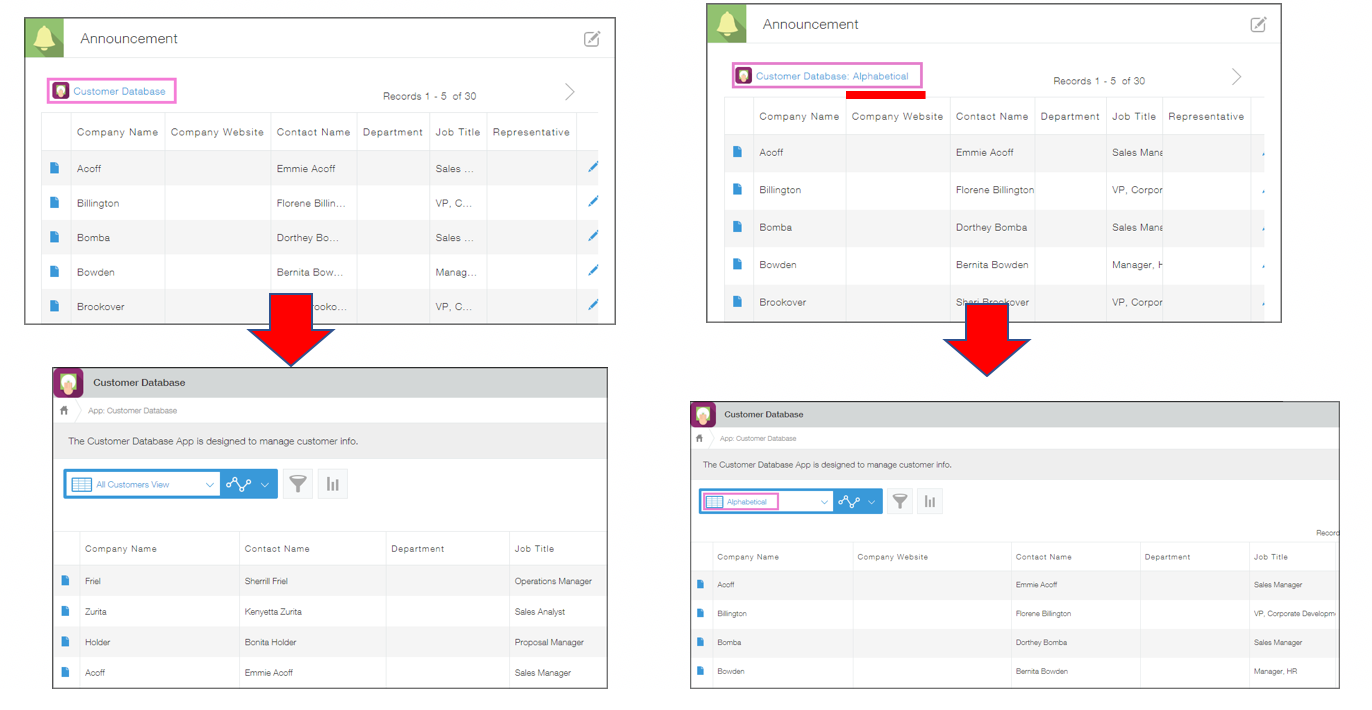1372x710 pixels.
Task: Click the plain Customer Database announcement link
Action: 119,91
